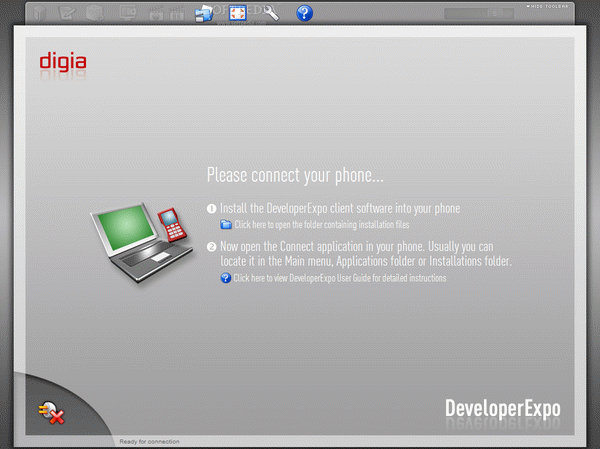
Task: Click the greyed-out field in toolbar right
Action: pyautogui.click(x=479, y=14)
